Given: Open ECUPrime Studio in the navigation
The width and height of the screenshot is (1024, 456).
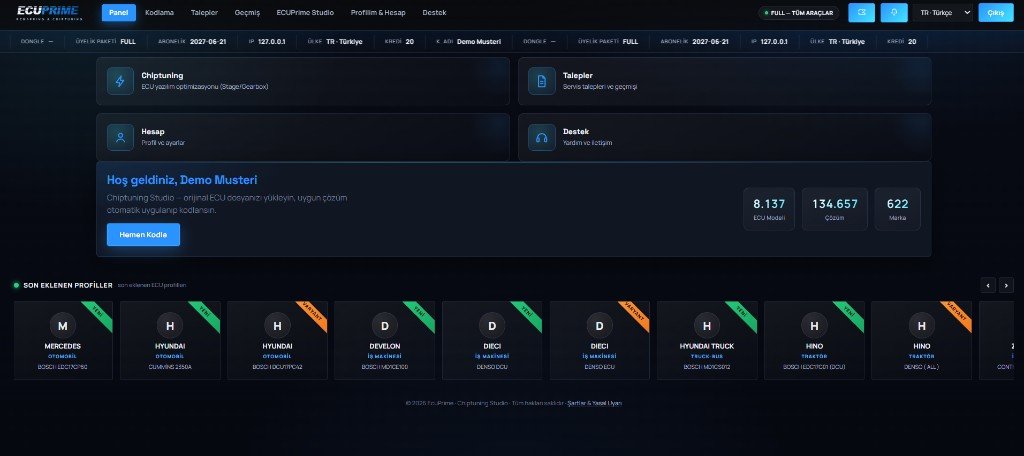Looking at the screenshot, I should click(x=305, y=12).
